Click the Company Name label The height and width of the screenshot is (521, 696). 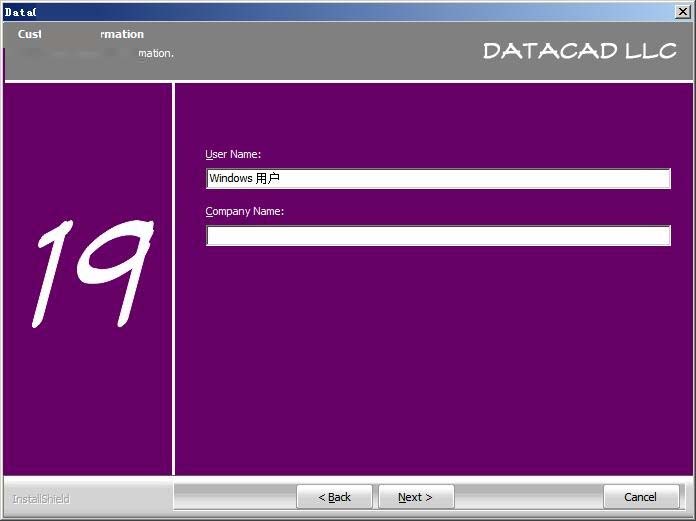[x=245, y=211]
